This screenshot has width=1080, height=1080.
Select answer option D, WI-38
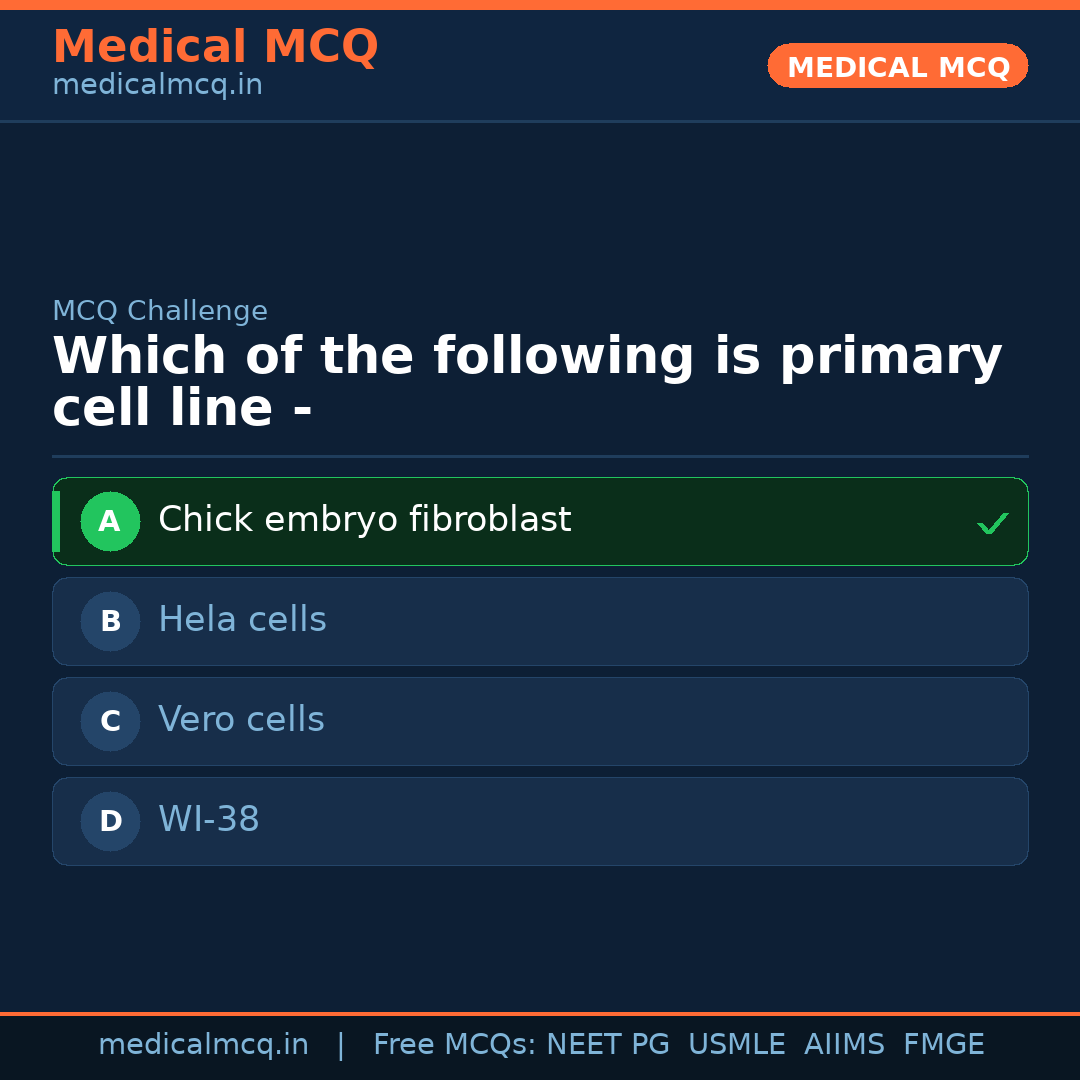pyautogui.click(x=540, y=821)
